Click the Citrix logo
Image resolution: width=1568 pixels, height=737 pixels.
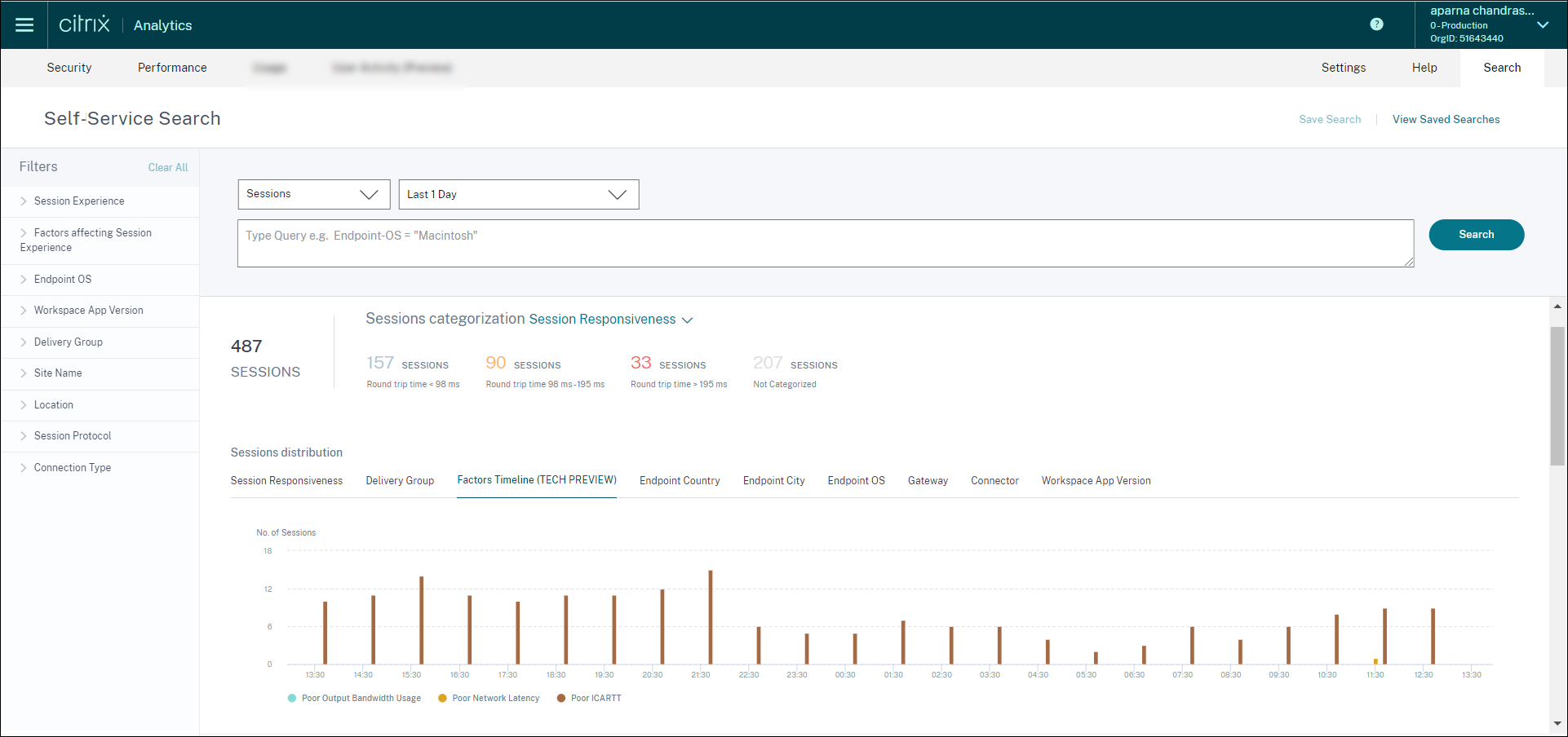84,24
